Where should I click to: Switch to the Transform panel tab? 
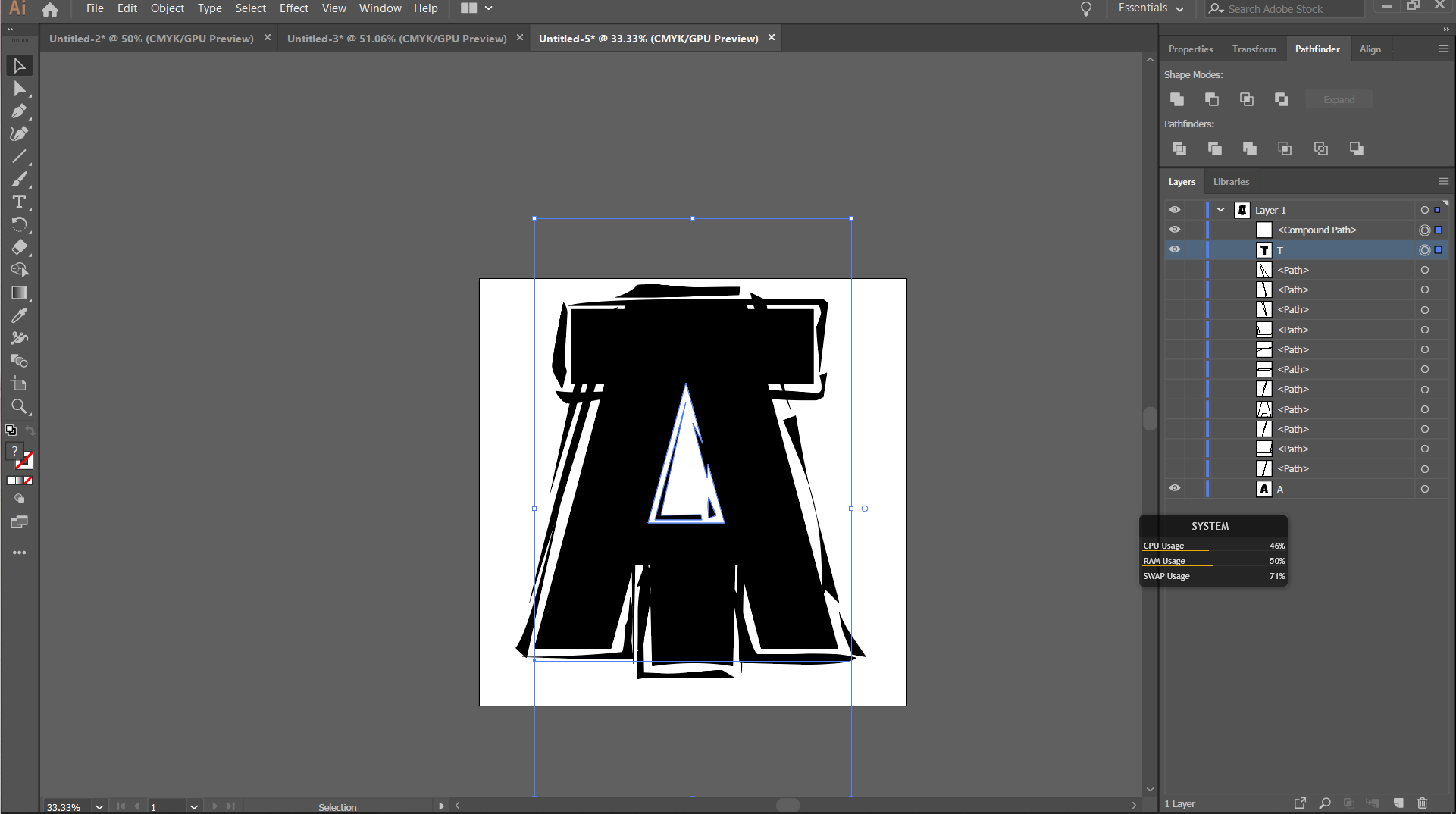[x=1254, y=49]
